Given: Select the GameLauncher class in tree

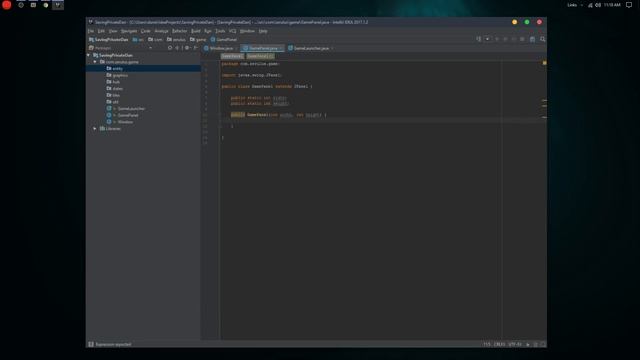Looking at the screenshot, I should tap(126, 109).
